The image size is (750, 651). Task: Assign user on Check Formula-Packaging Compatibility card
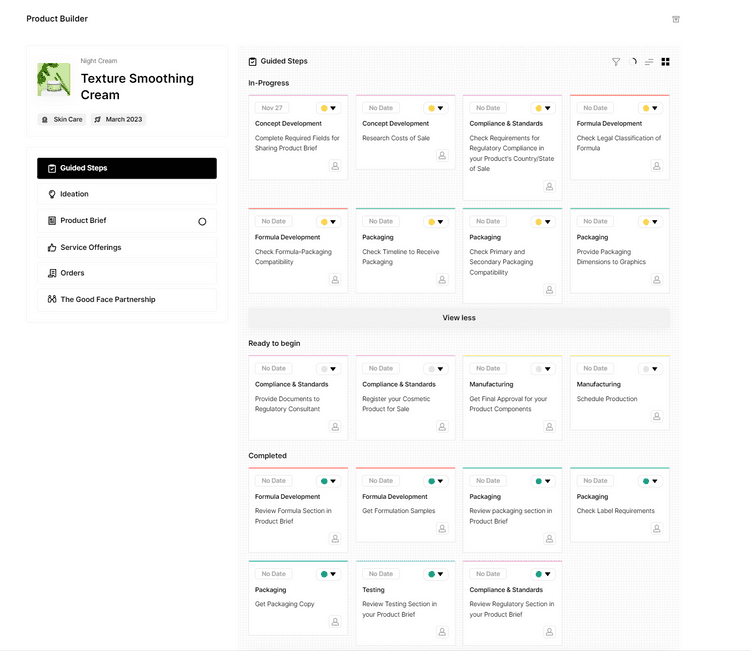[335, 279]
